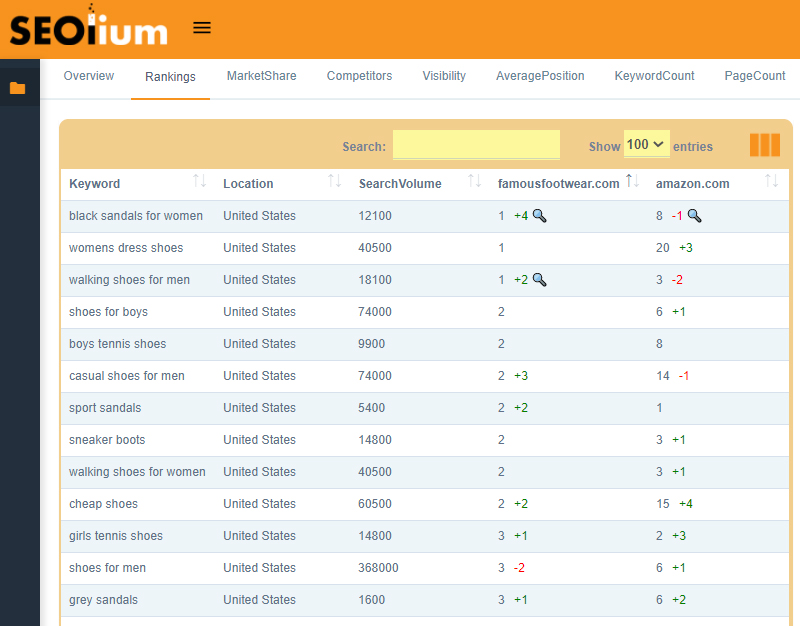Screen dimensions: 800x626
Task: Click Location cell for sport sandals row
Action: pos(259,408)
